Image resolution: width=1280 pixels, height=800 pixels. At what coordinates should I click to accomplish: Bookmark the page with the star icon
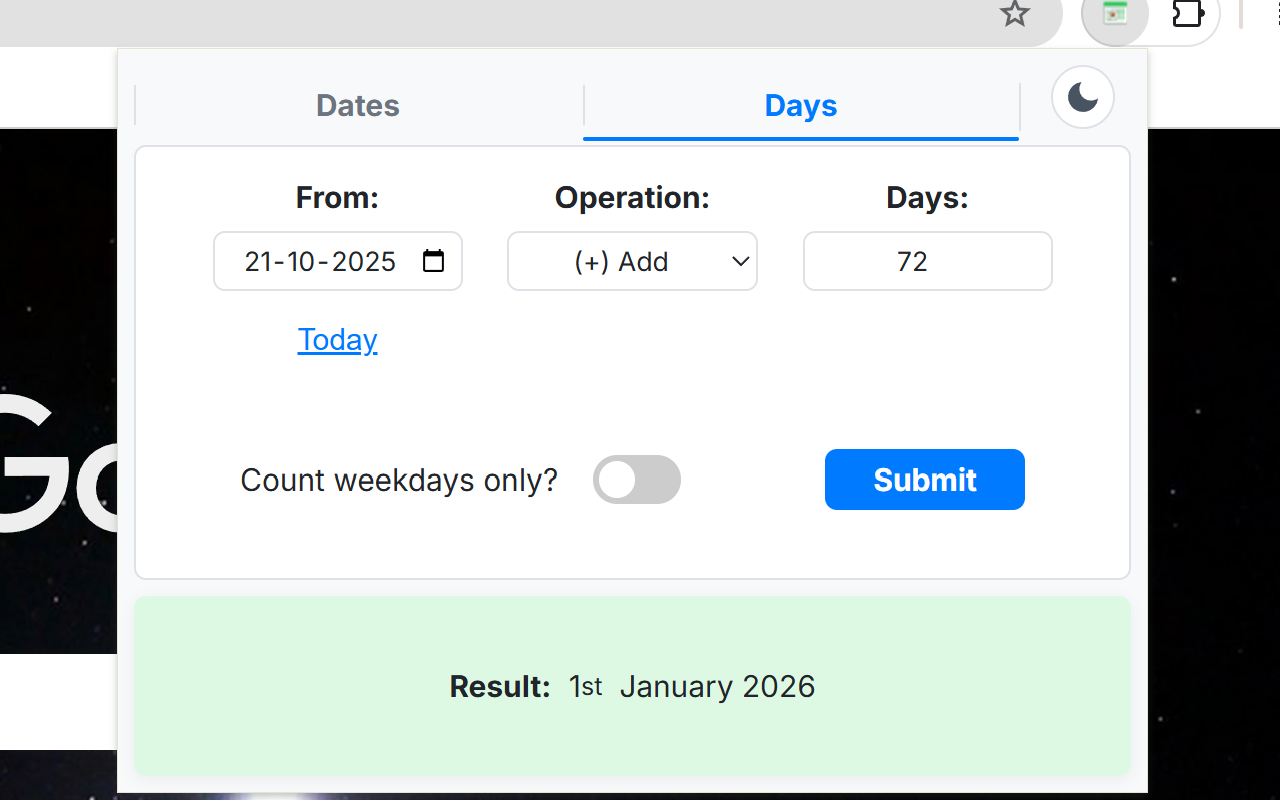tap(1014, 15)
